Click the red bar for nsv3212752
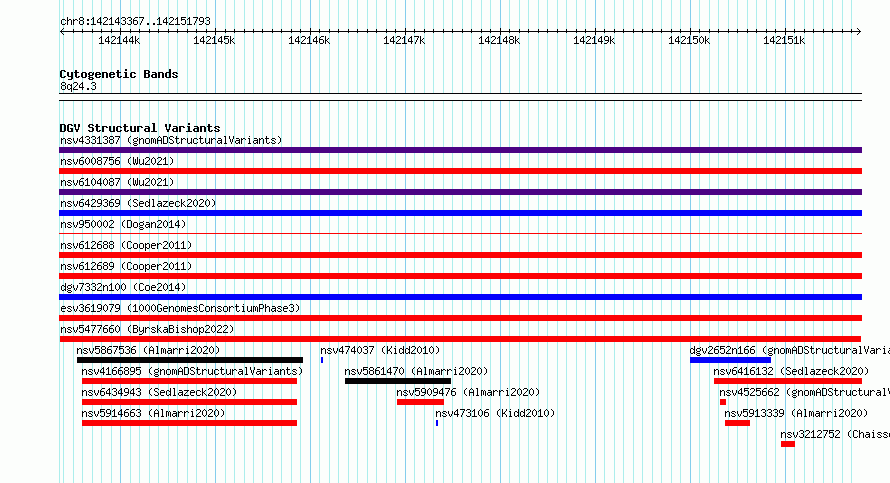The width and height of the screenshot is (890, 483). [x=788, y=444]
